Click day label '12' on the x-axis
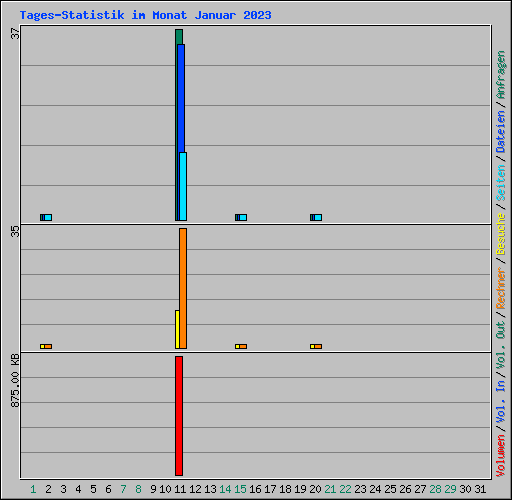This screenshot has width=512, height=500. click(195, 489)
